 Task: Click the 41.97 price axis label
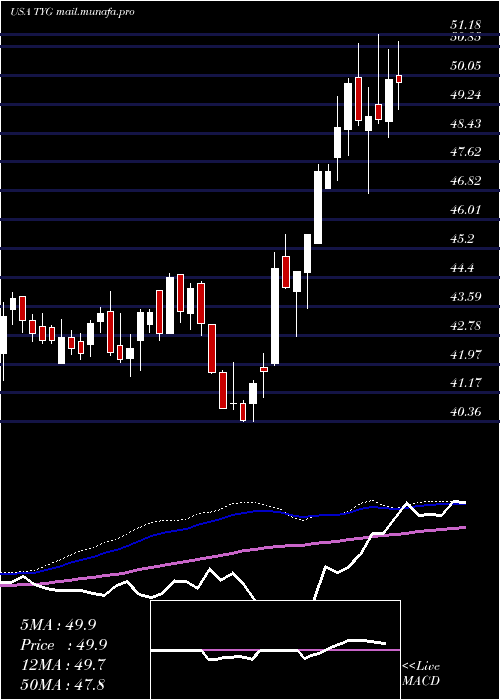pos(465,354)
